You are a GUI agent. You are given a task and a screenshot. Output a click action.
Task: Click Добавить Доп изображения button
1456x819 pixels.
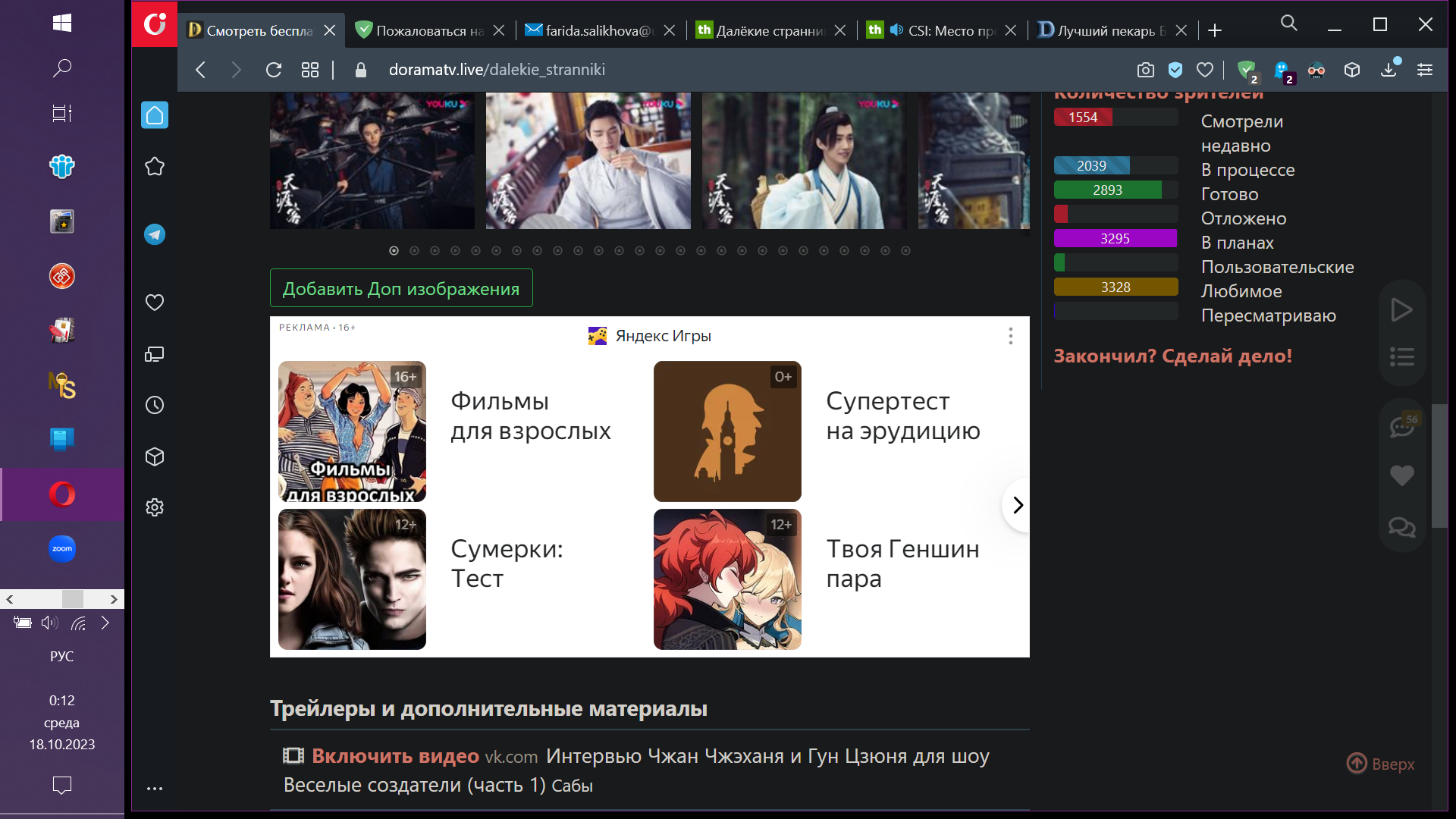pyautogui.click(x=401, y=288)
